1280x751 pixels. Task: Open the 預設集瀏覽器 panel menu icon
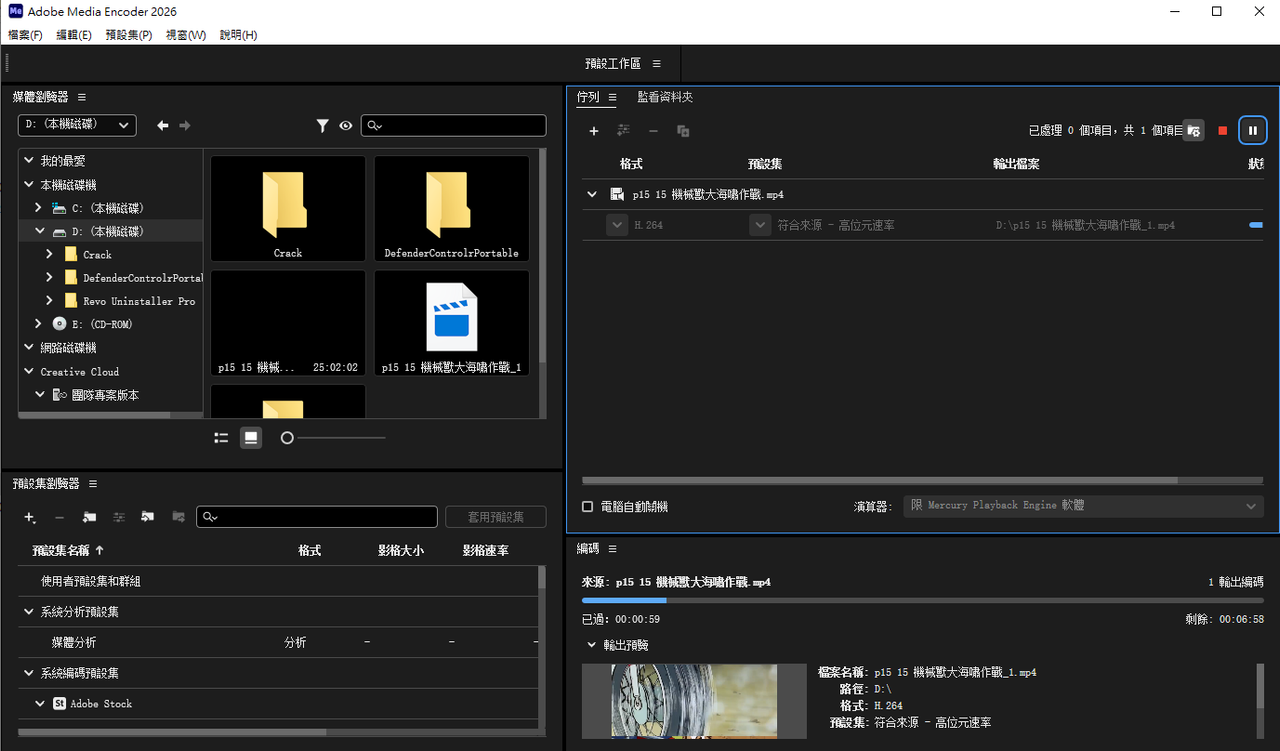coord(93,484)
